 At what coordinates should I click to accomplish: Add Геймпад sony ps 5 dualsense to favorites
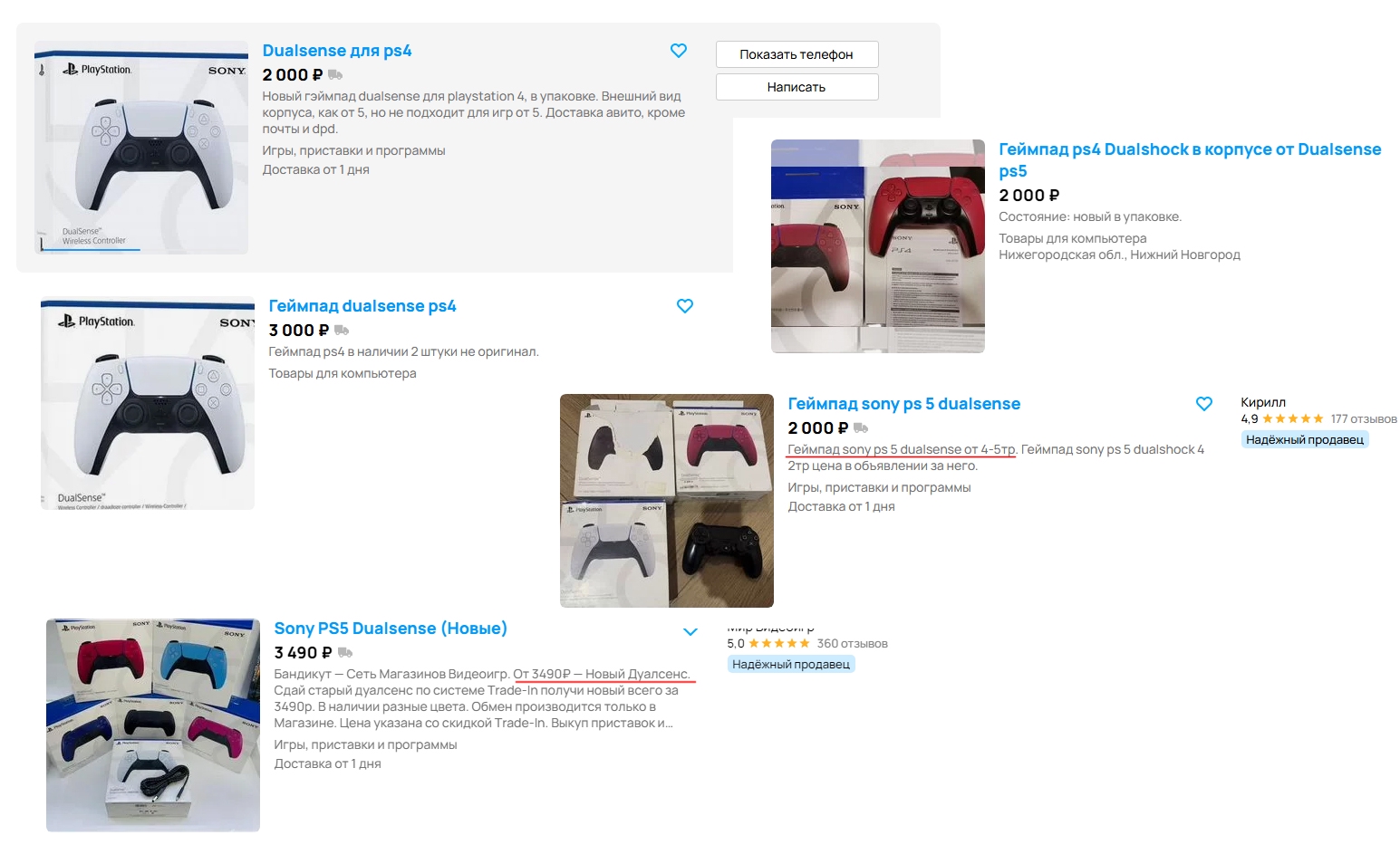pos(1204,404)
